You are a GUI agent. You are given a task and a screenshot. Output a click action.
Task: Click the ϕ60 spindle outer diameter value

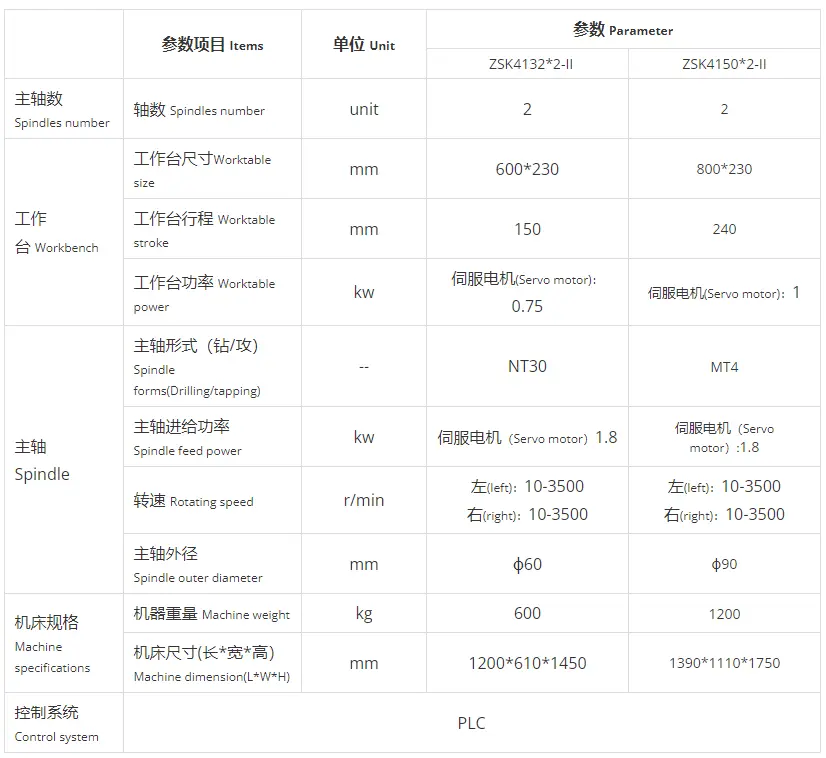coord(527,564)
